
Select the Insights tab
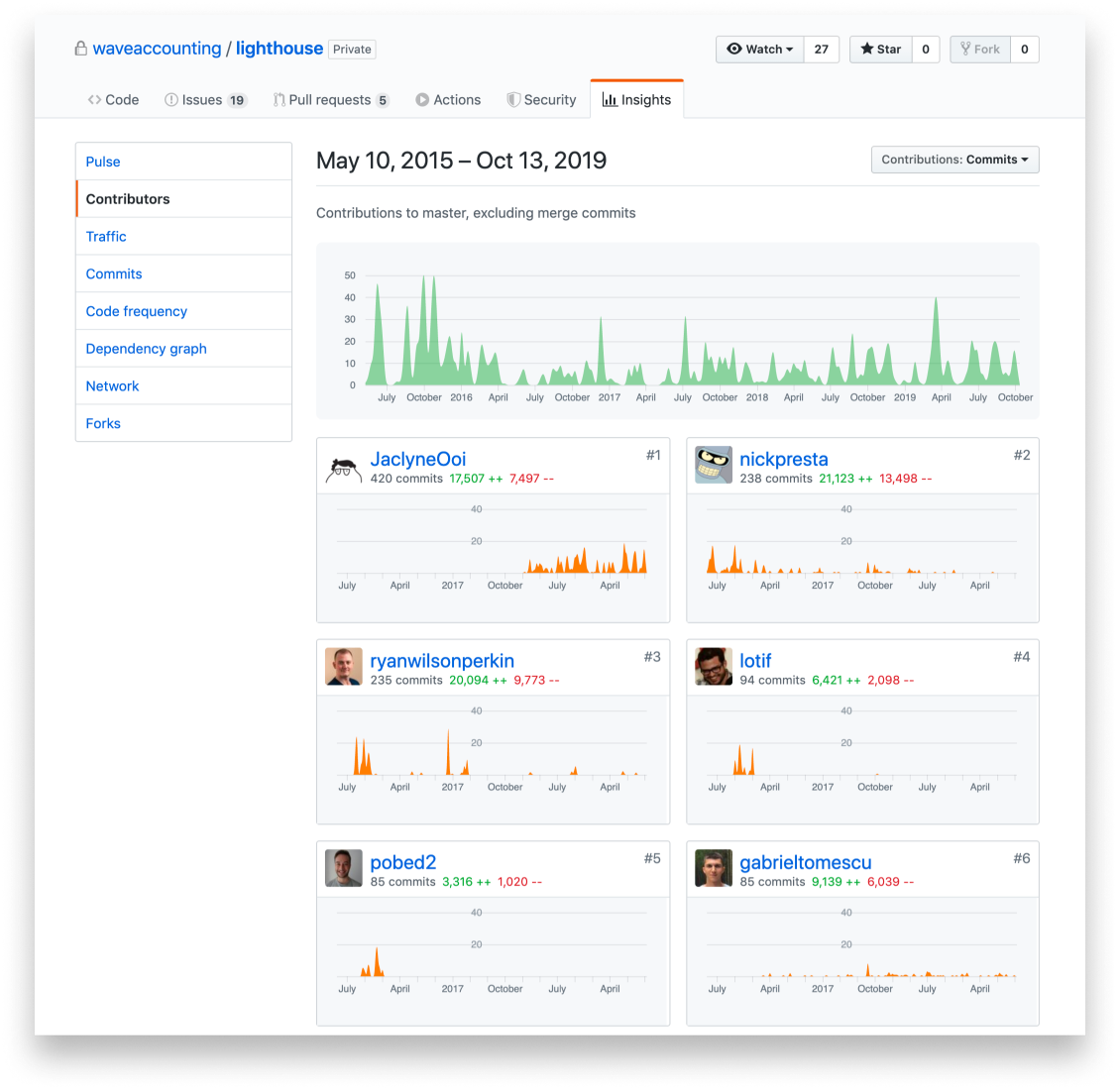point(636,100)
